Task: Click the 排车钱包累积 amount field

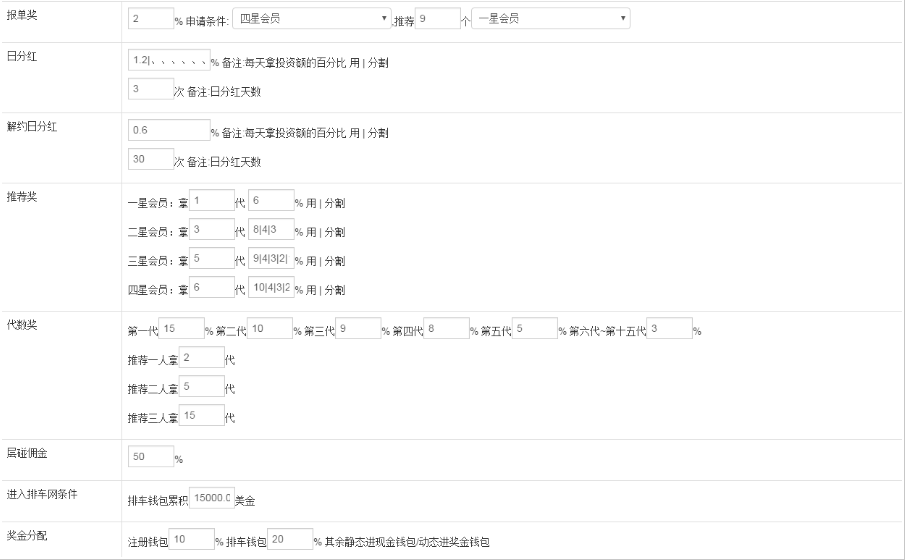Action: coord(212,498)
